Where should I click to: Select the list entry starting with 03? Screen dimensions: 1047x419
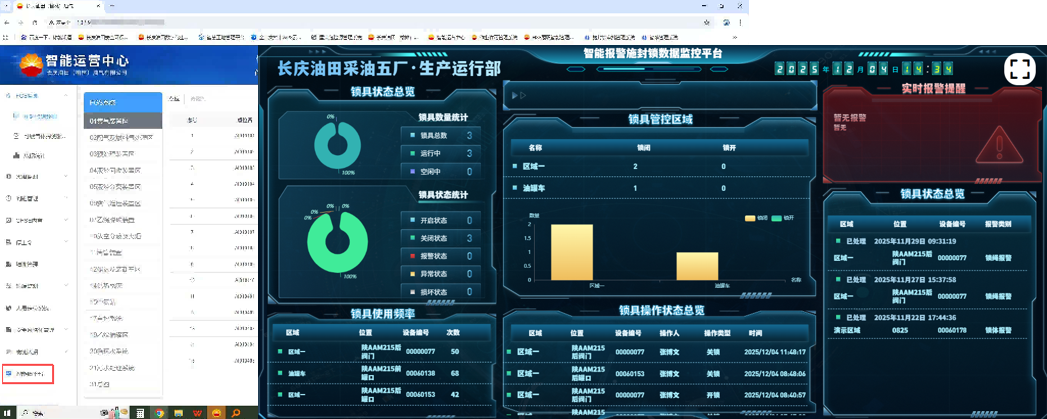pyautogui.click(x=123, y=154)
